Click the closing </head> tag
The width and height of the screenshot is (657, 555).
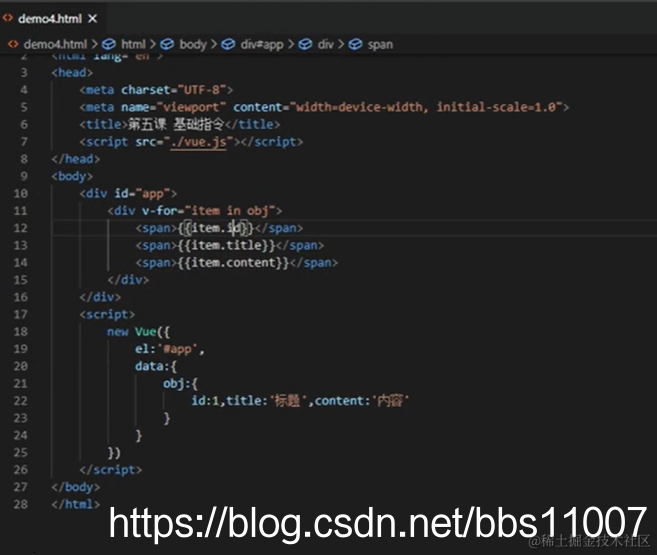76,159
